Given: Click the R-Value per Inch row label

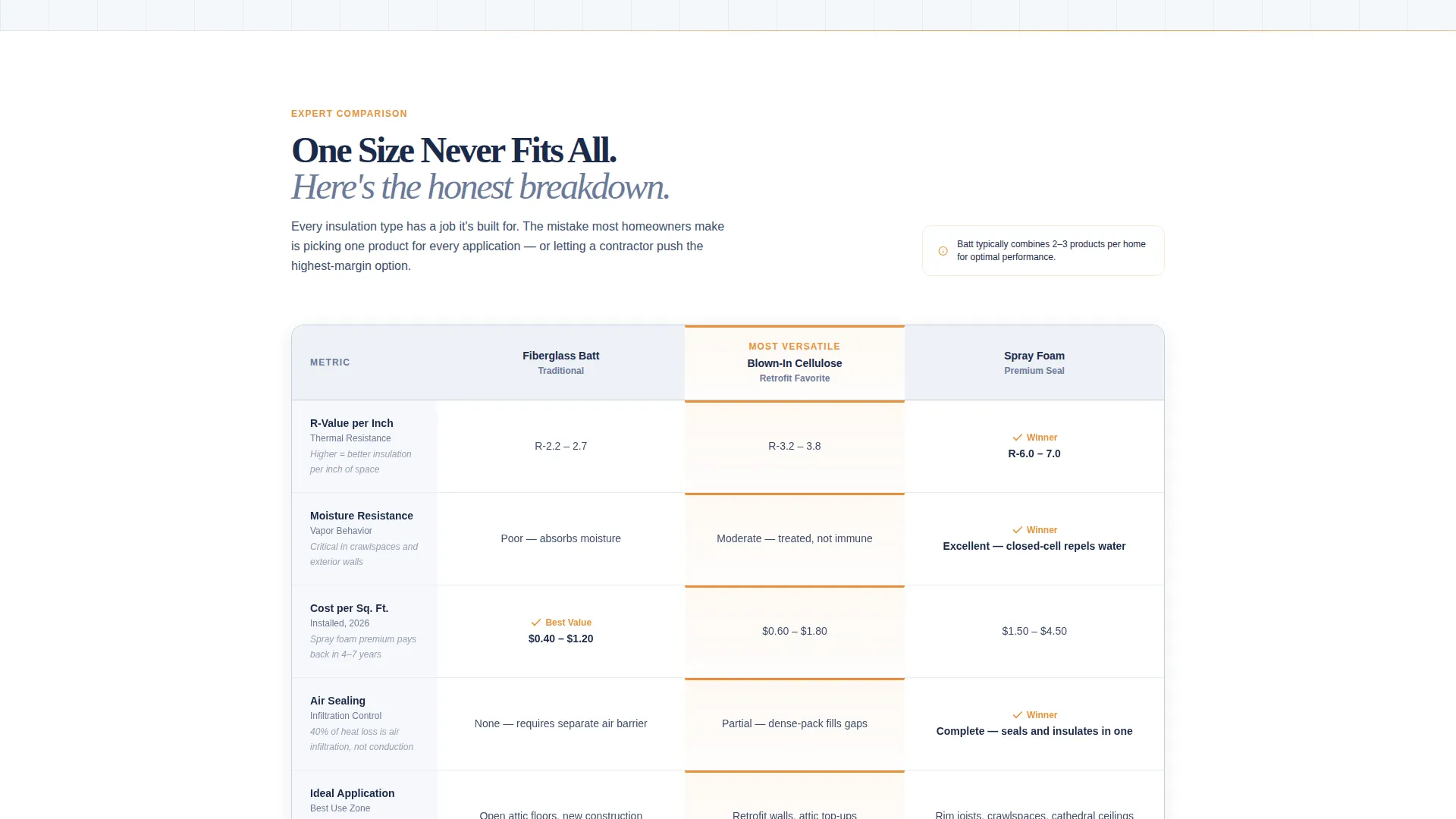Looking at the screenshot, I should coord(352,423).
